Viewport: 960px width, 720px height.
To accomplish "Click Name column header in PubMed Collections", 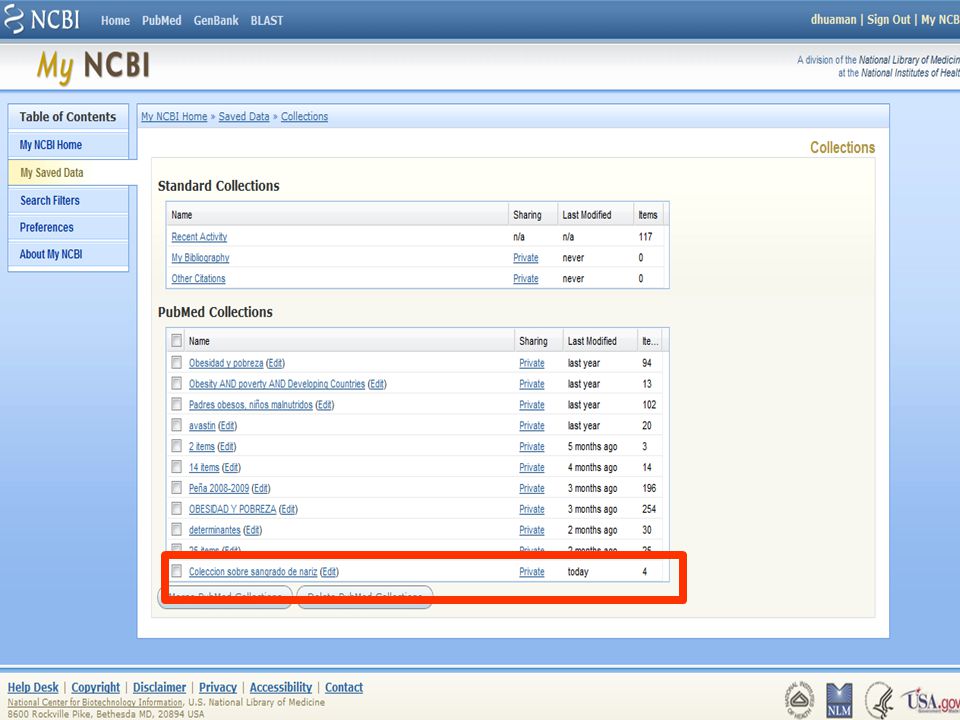I will coord(199,341).
